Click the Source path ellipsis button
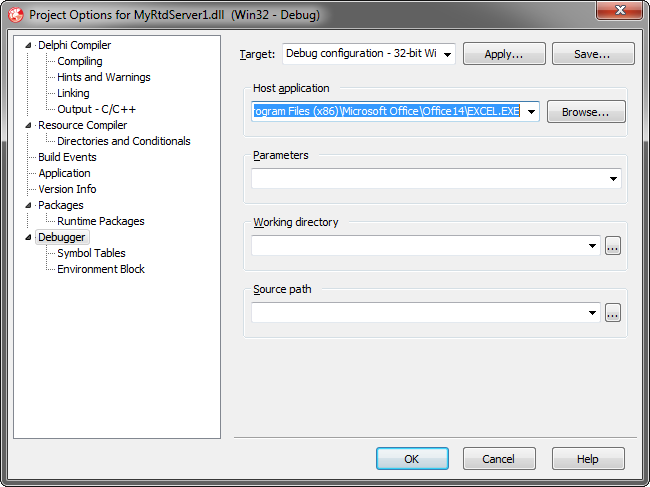Viewport: 650px width, 487px height. pos(613,313)
